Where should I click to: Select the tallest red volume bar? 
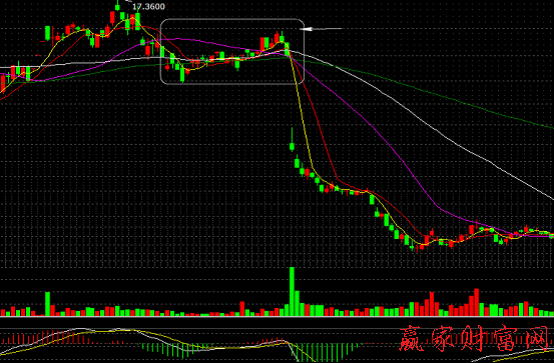(x=476, y=302)
